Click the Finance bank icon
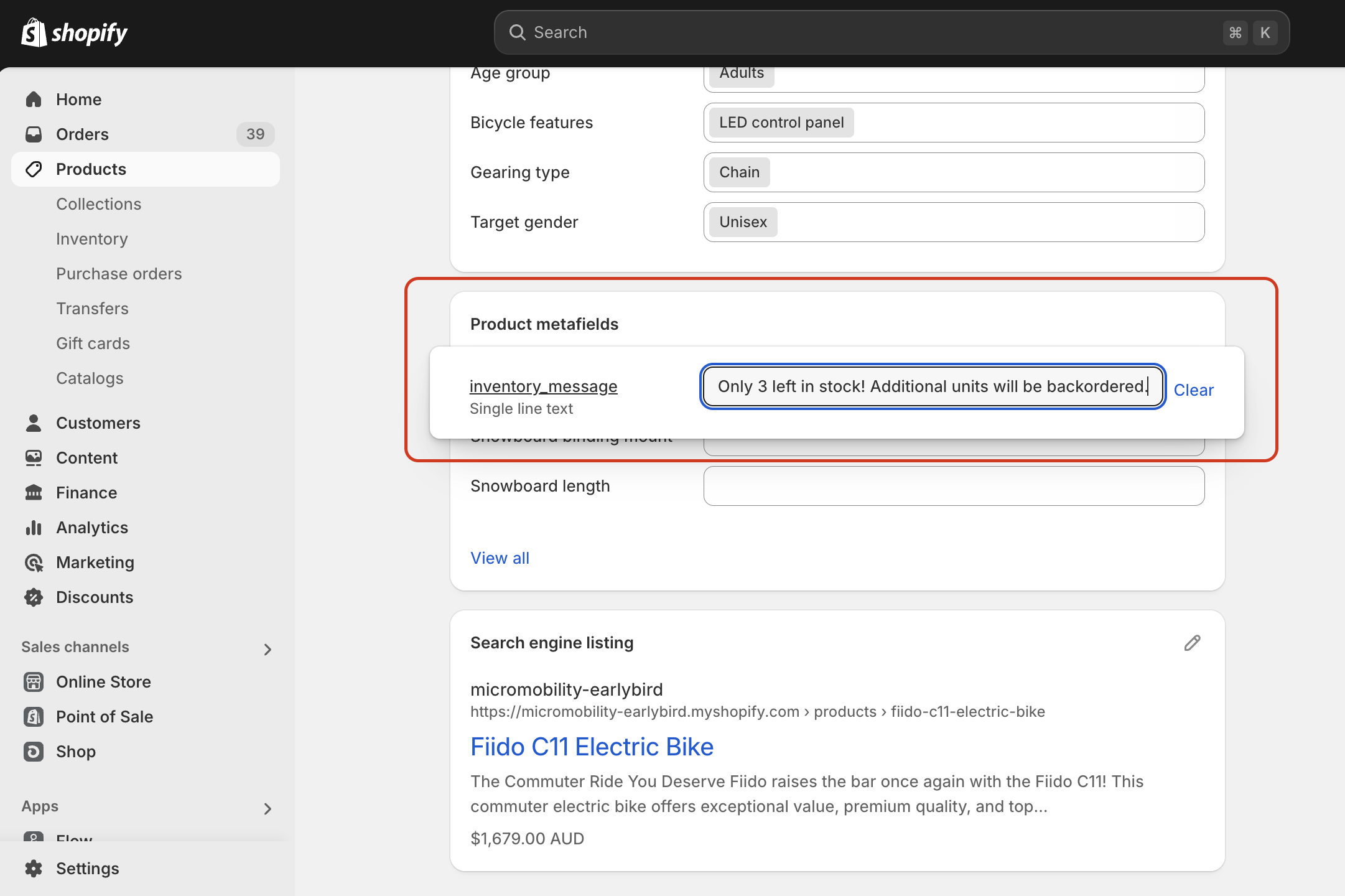The width and height of the screenshot is (1345, 896). (34, 493)
